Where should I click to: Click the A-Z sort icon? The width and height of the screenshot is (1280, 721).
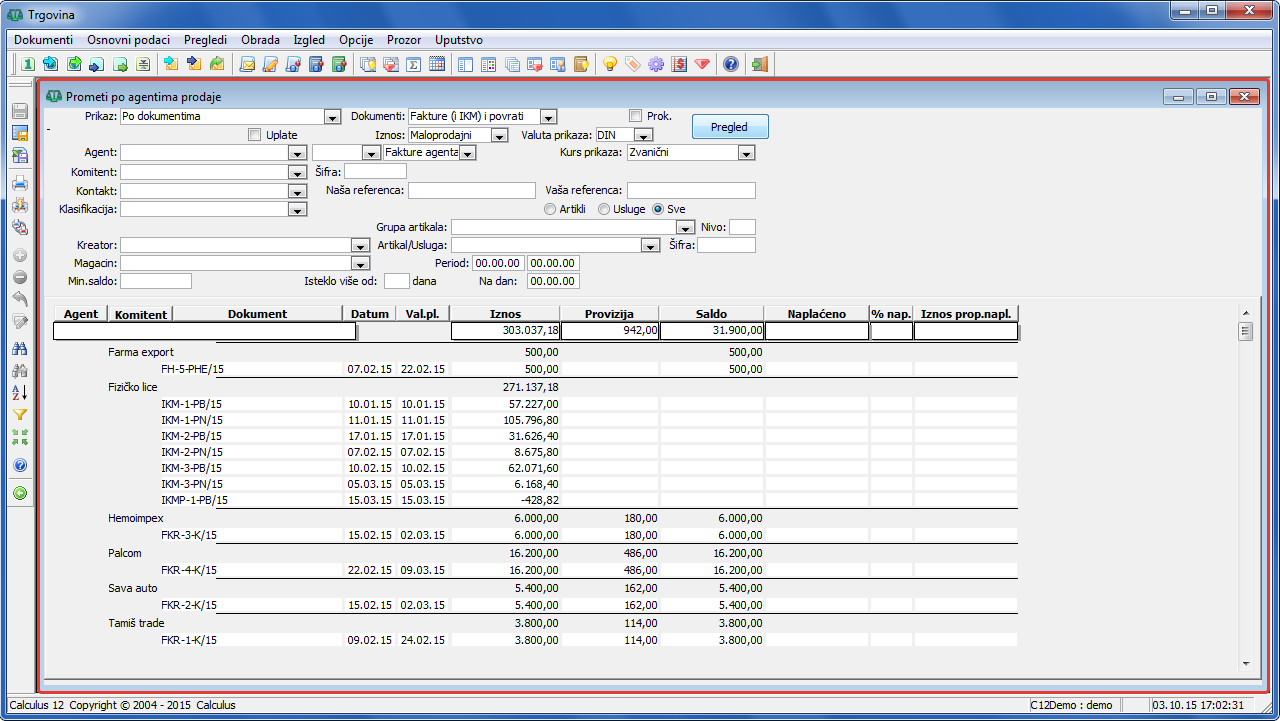(19, 392)
